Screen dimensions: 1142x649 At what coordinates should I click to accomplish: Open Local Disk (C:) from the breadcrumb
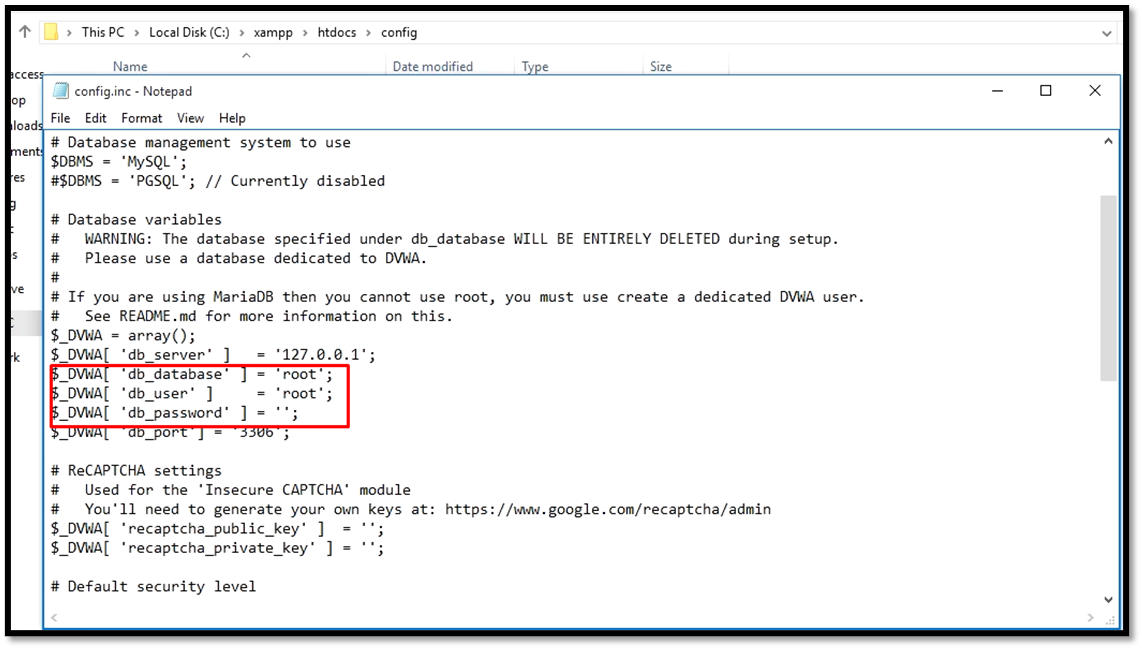pos(188,31)
